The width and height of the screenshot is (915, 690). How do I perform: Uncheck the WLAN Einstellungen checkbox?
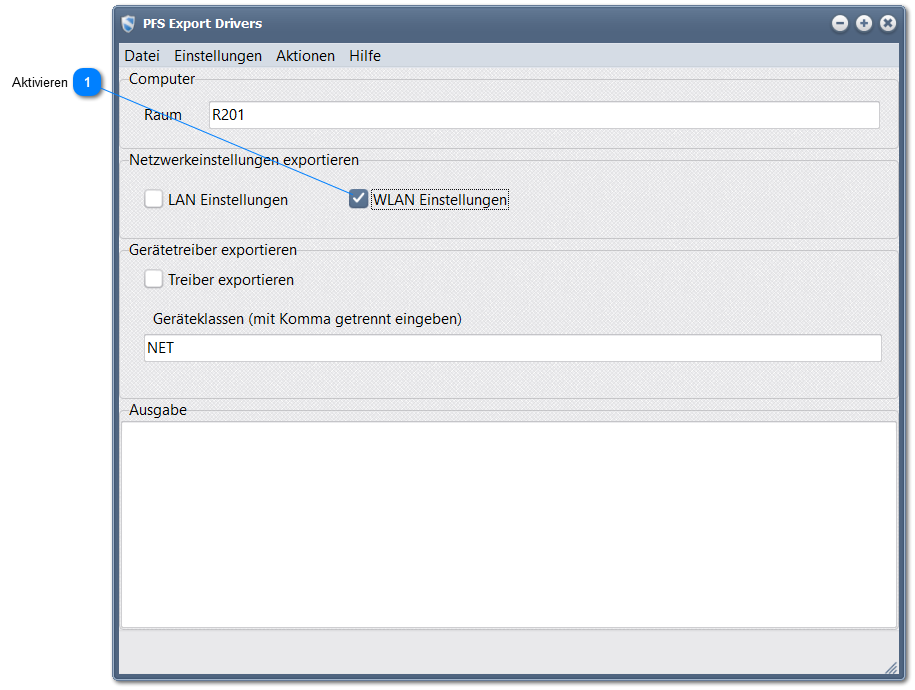358,200
